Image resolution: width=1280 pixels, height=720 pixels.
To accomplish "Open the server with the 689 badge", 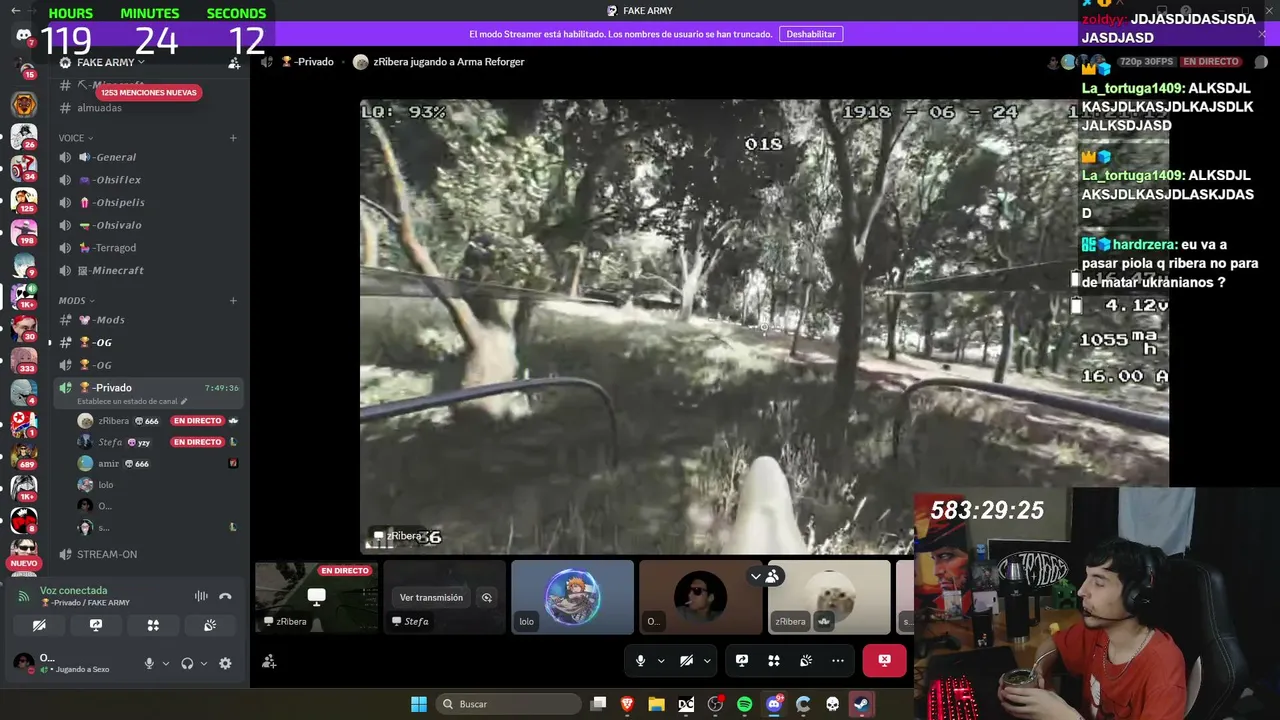I will 24,456.
